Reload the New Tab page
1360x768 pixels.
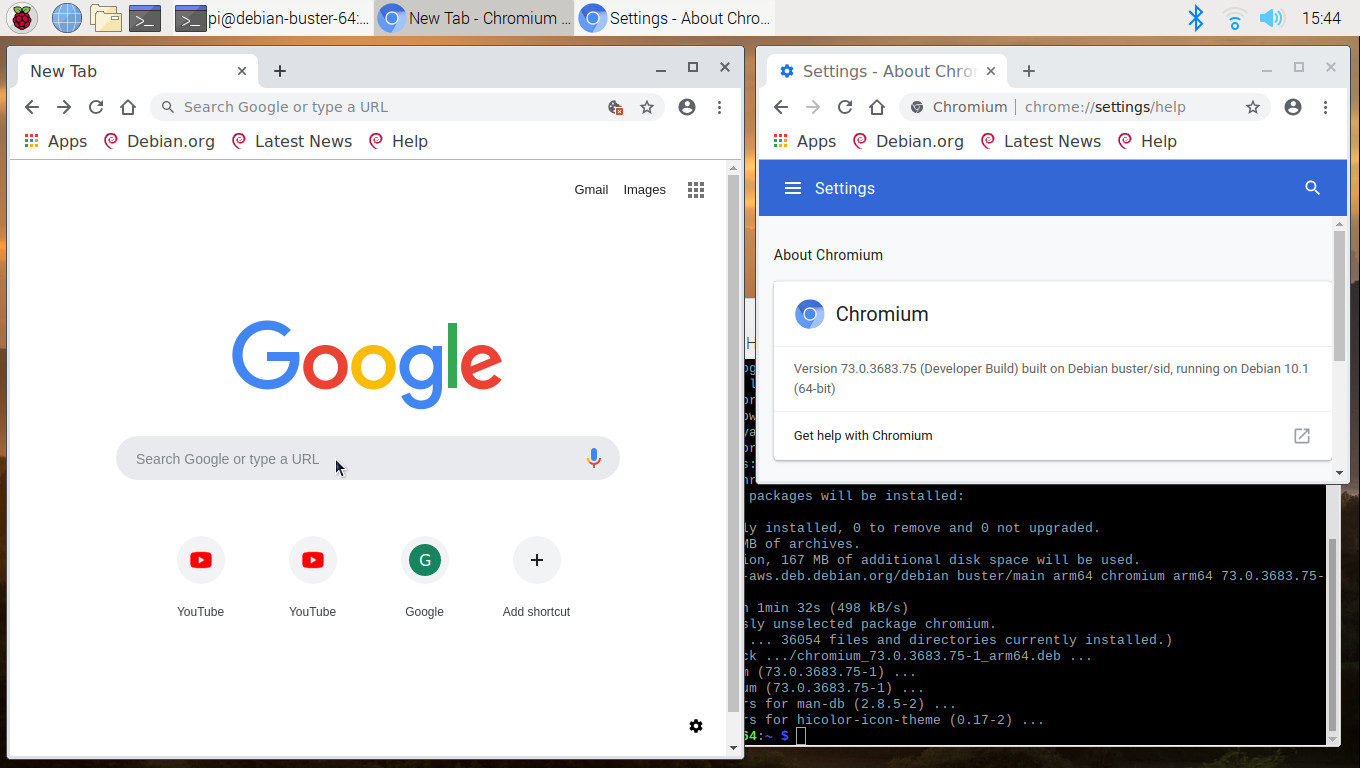click(x=96, y=107)
